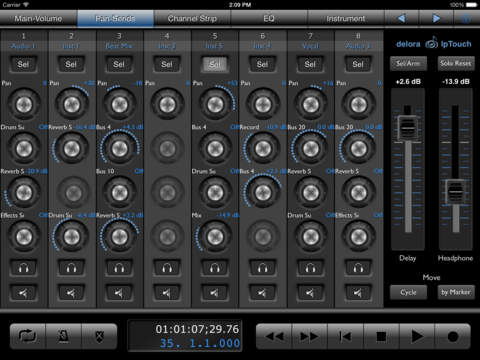
Task: Solo channel 5 with its headphone icon
Action: pos(215,268)
